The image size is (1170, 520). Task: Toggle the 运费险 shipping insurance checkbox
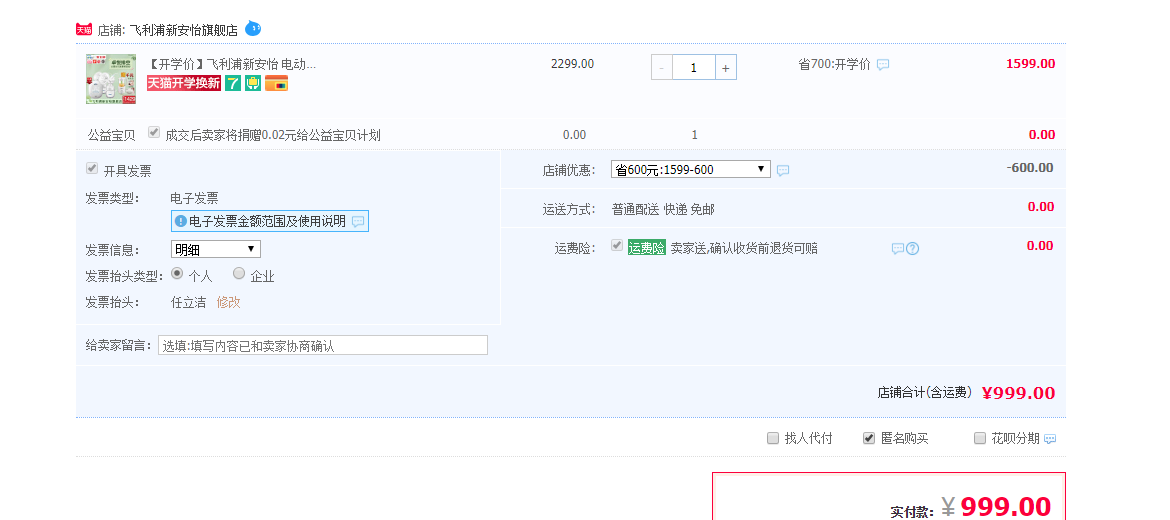[617, 245]
